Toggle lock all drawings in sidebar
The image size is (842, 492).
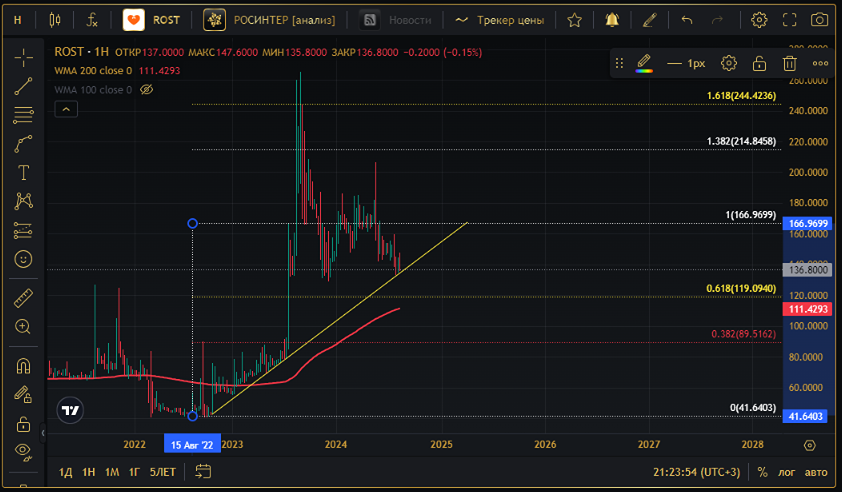click(x=23, y=424)
